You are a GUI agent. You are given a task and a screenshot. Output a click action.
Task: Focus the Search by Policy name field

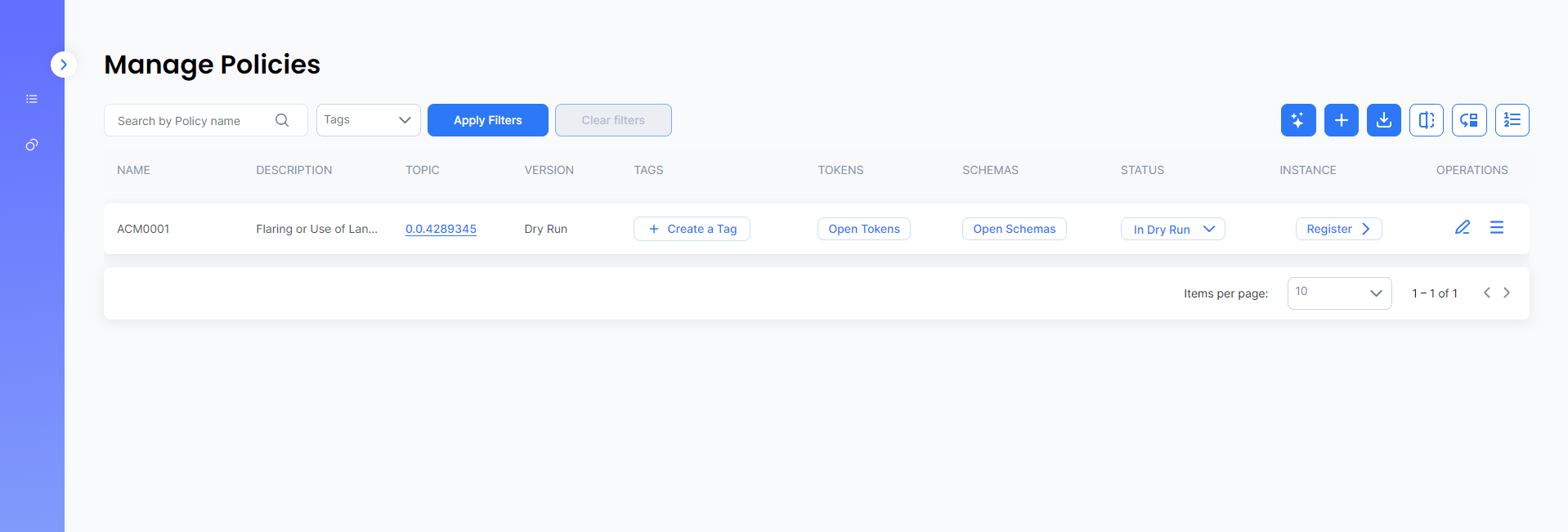(192, 121)
